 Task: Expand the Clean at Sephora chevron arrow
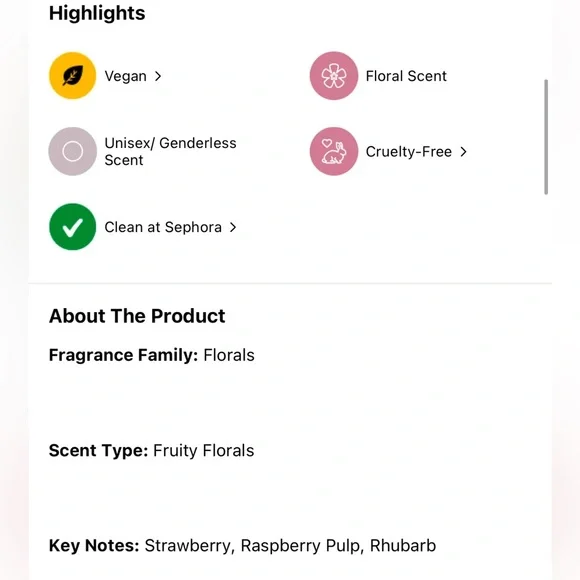pos(233,227)
